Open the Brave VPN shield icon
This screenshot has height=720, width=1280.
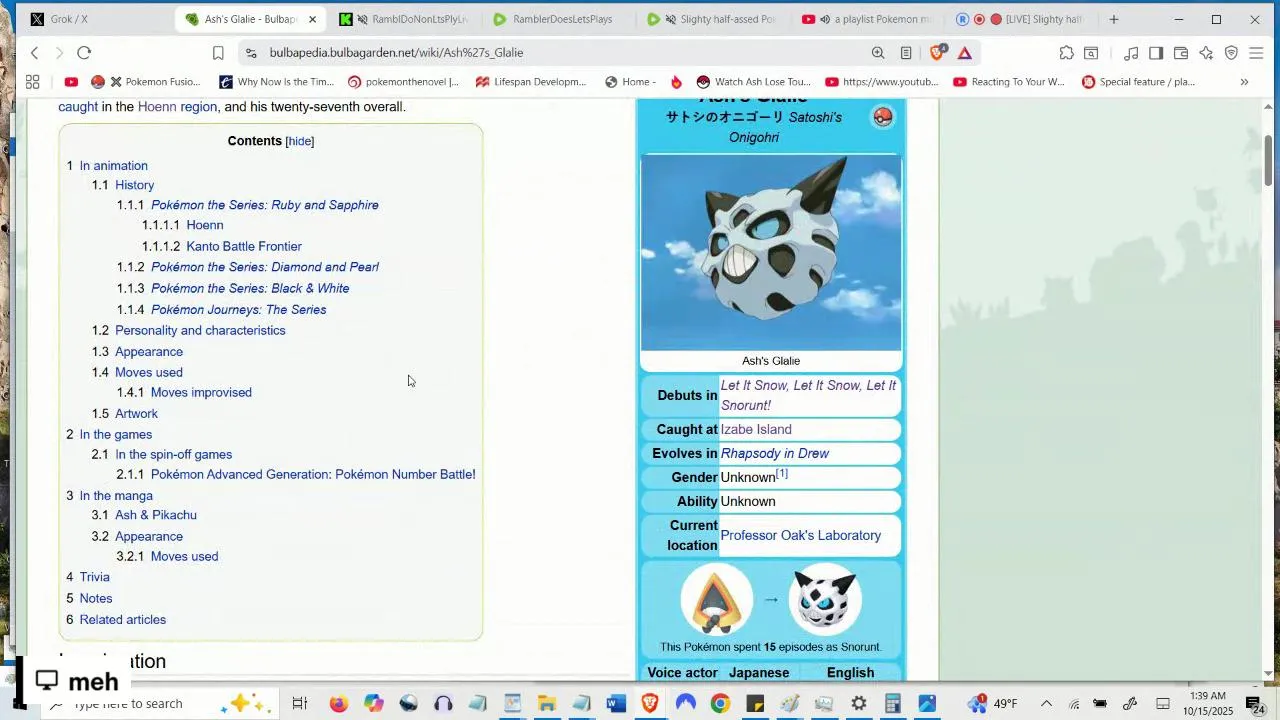(1231, 53)
